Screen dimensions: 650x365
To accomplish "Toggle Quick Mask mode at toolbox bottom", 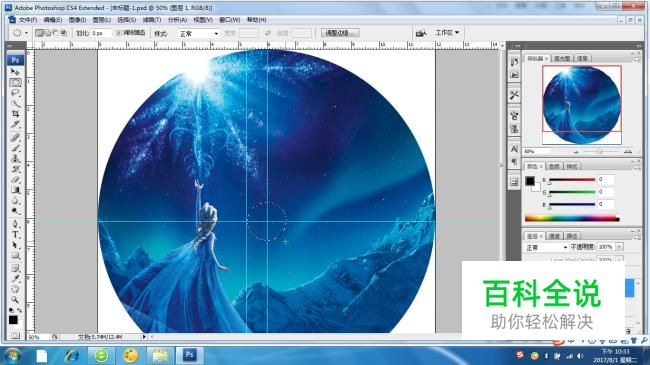I will [15, 335].
